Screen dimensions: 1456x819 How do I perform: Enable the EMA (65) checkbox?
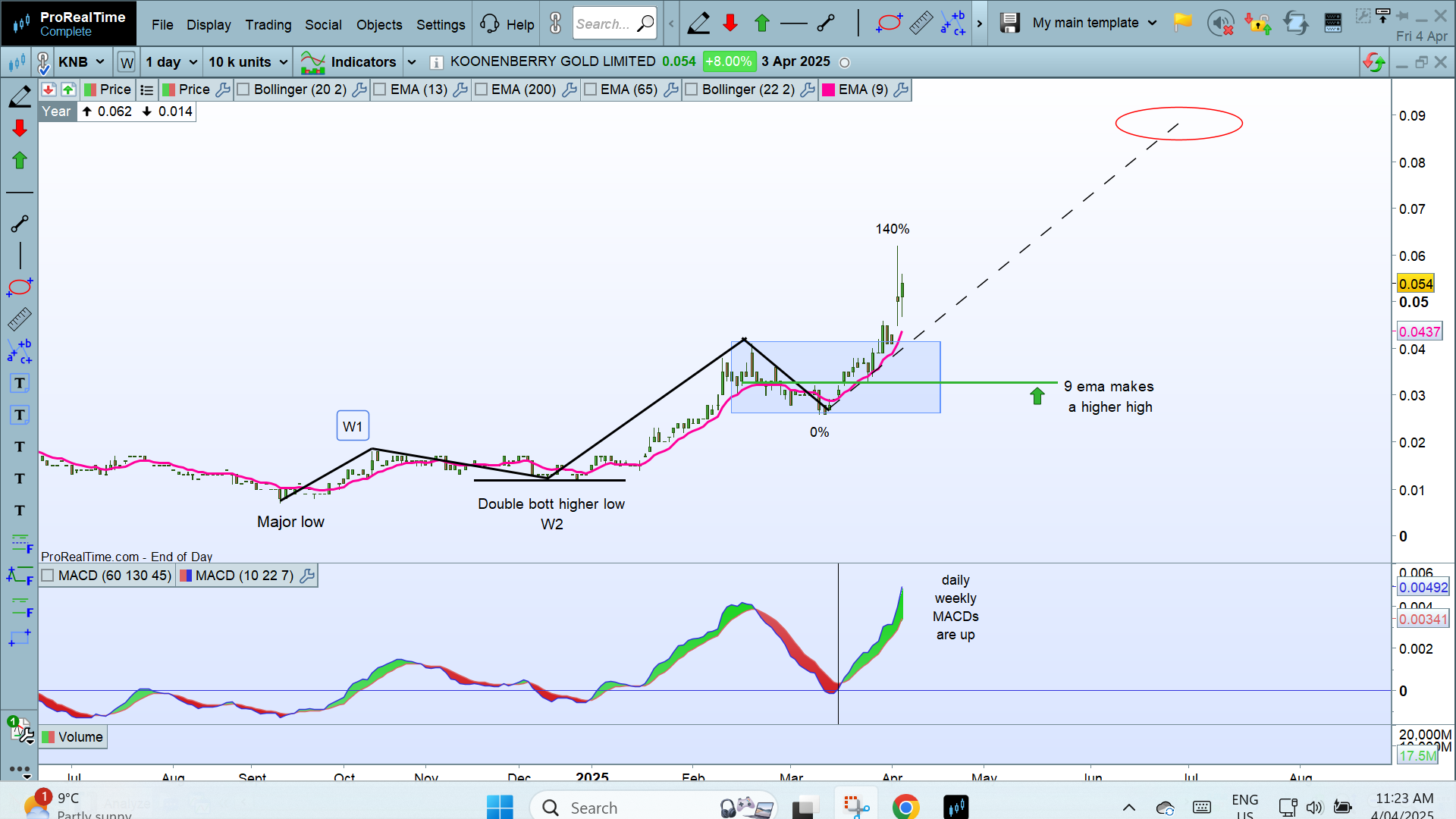click(591, 89)
